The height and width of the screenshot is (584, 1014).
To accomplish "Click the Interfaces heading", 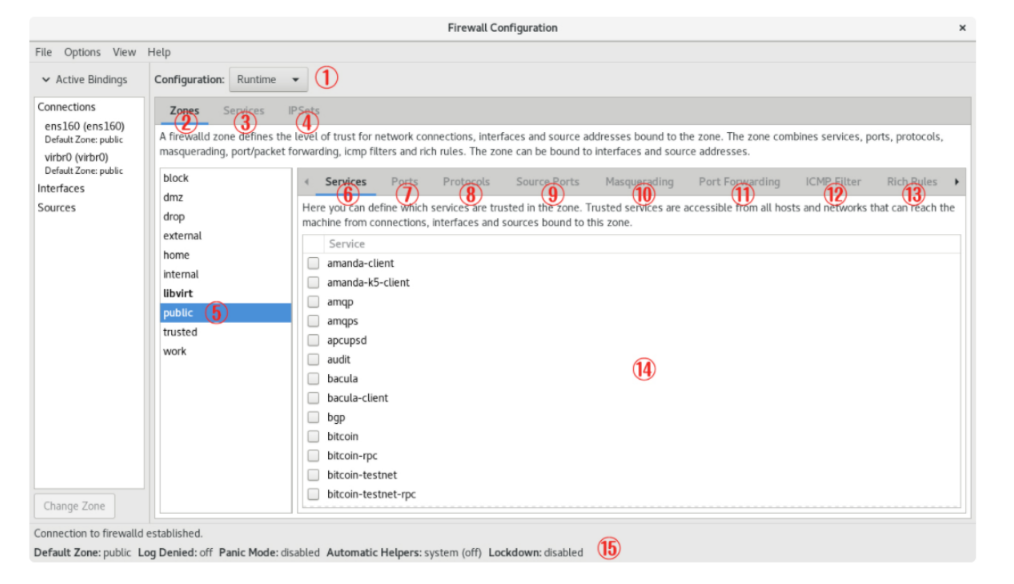I will pos(61,188).
